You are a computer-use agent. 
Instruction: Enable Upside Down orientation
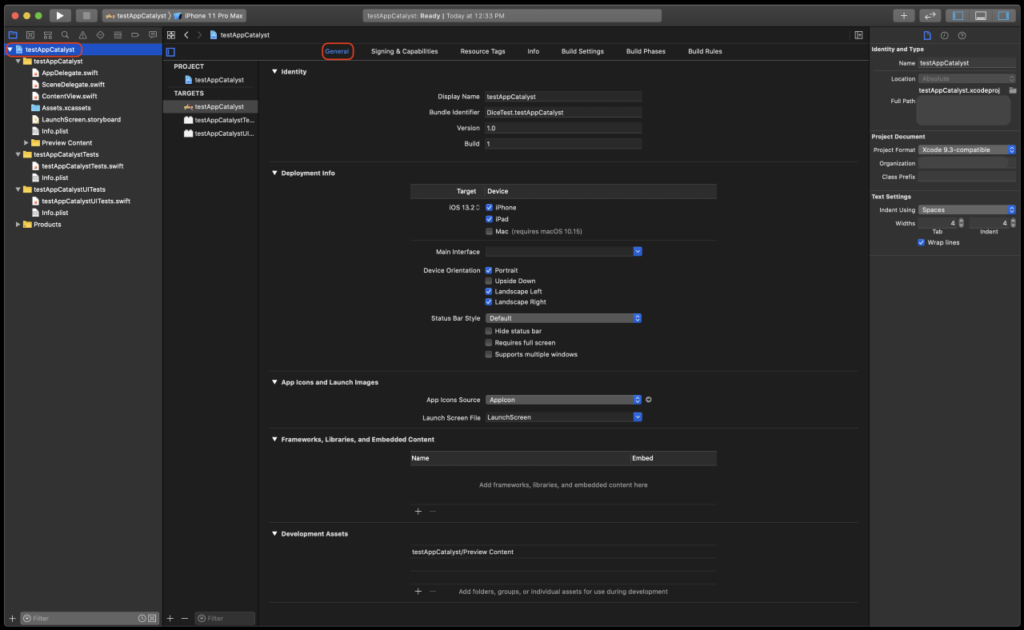pos(488,281)
